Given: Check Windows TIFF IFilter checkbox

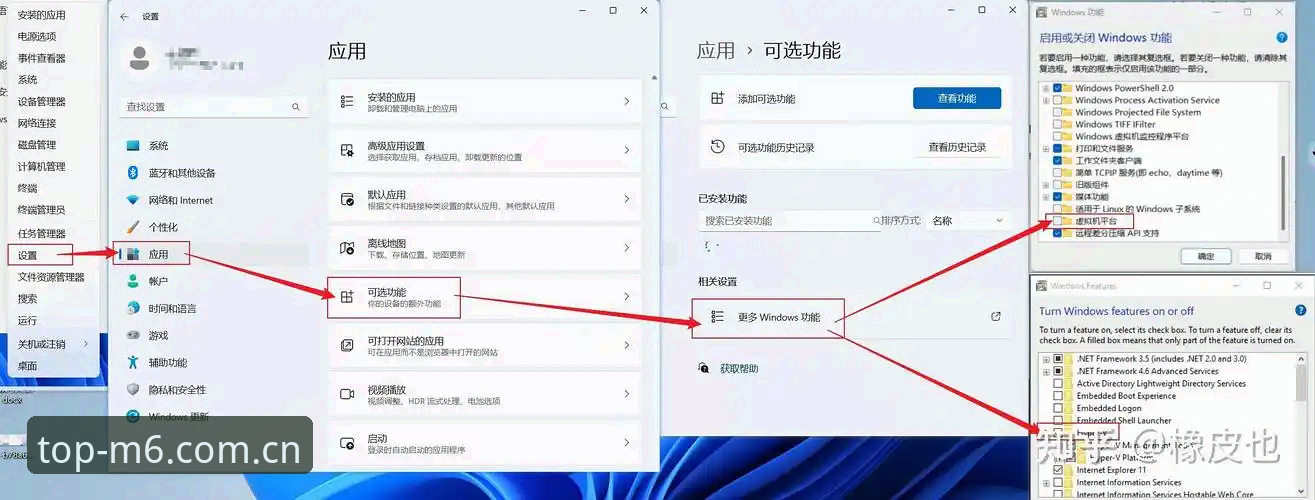Looking at the screenshot, I should (x=1058, y=124).
